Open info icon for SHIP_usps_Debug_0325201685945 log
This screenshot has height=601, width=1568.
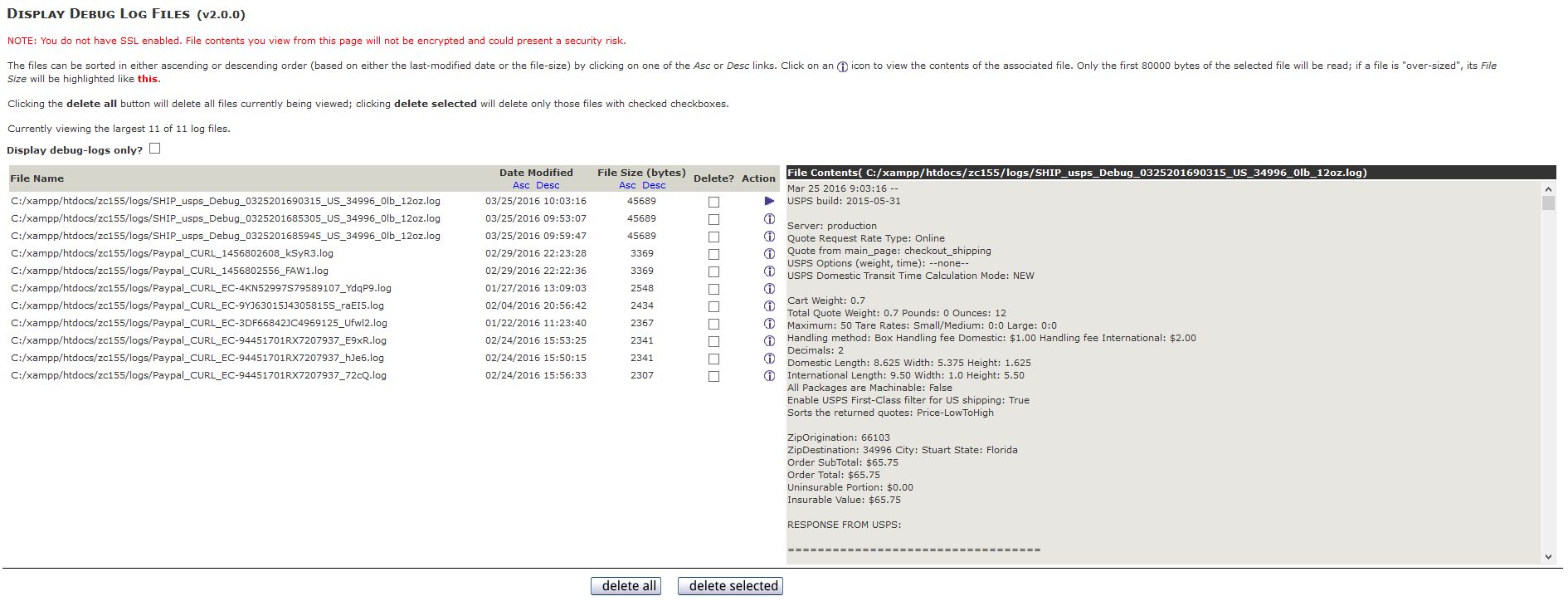pos(769,237)
